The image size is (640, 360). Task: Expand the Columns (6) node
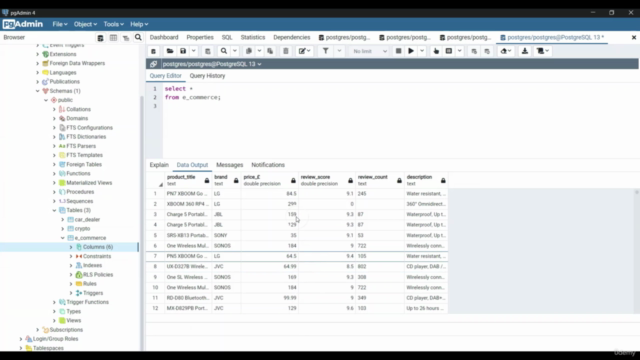(71, 247)
